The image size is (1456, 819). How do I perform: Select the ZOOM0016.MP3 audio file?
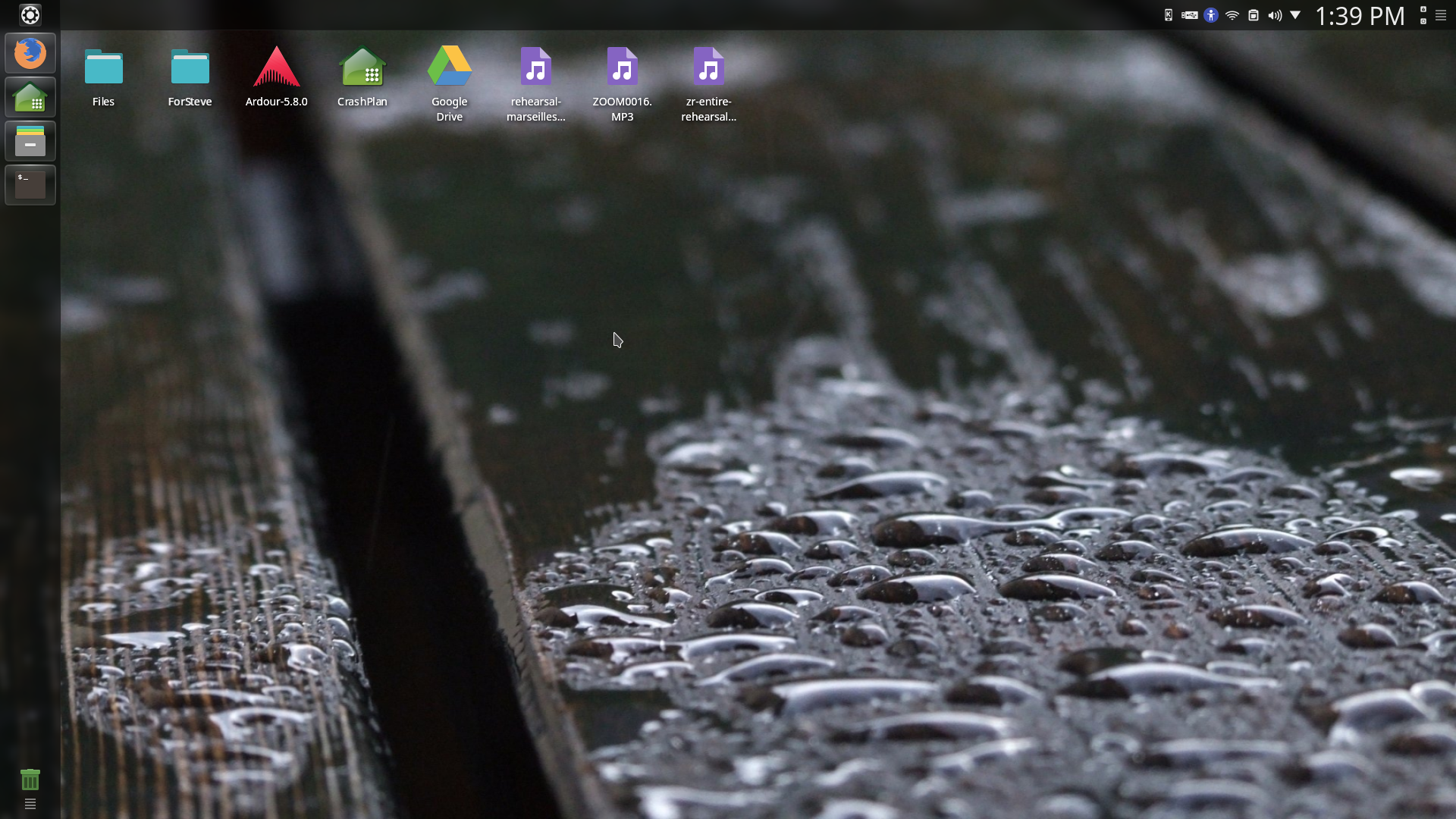(x=623, y=84)
